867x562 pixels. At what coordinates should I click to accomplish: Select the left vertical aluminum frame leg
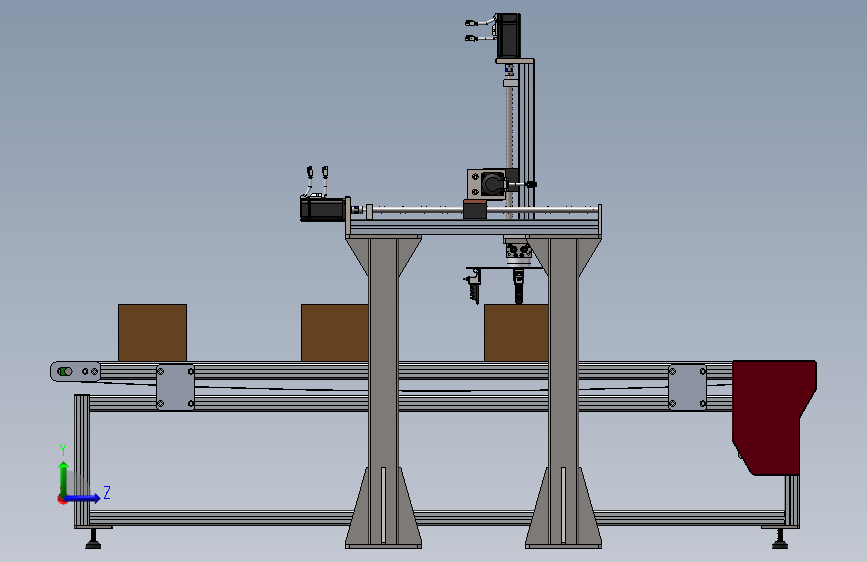coord(82,461)
